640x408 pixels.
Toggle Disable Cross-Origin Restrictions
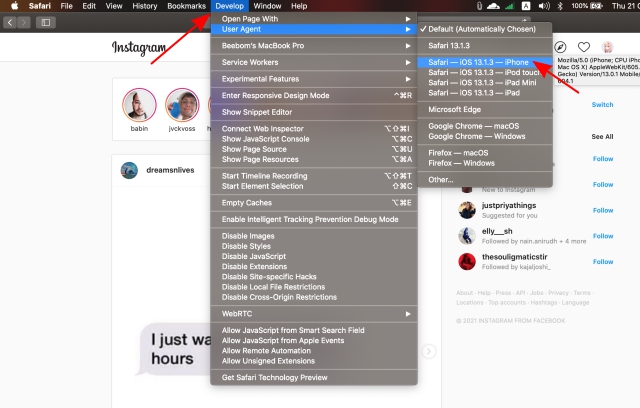[313, 297]
